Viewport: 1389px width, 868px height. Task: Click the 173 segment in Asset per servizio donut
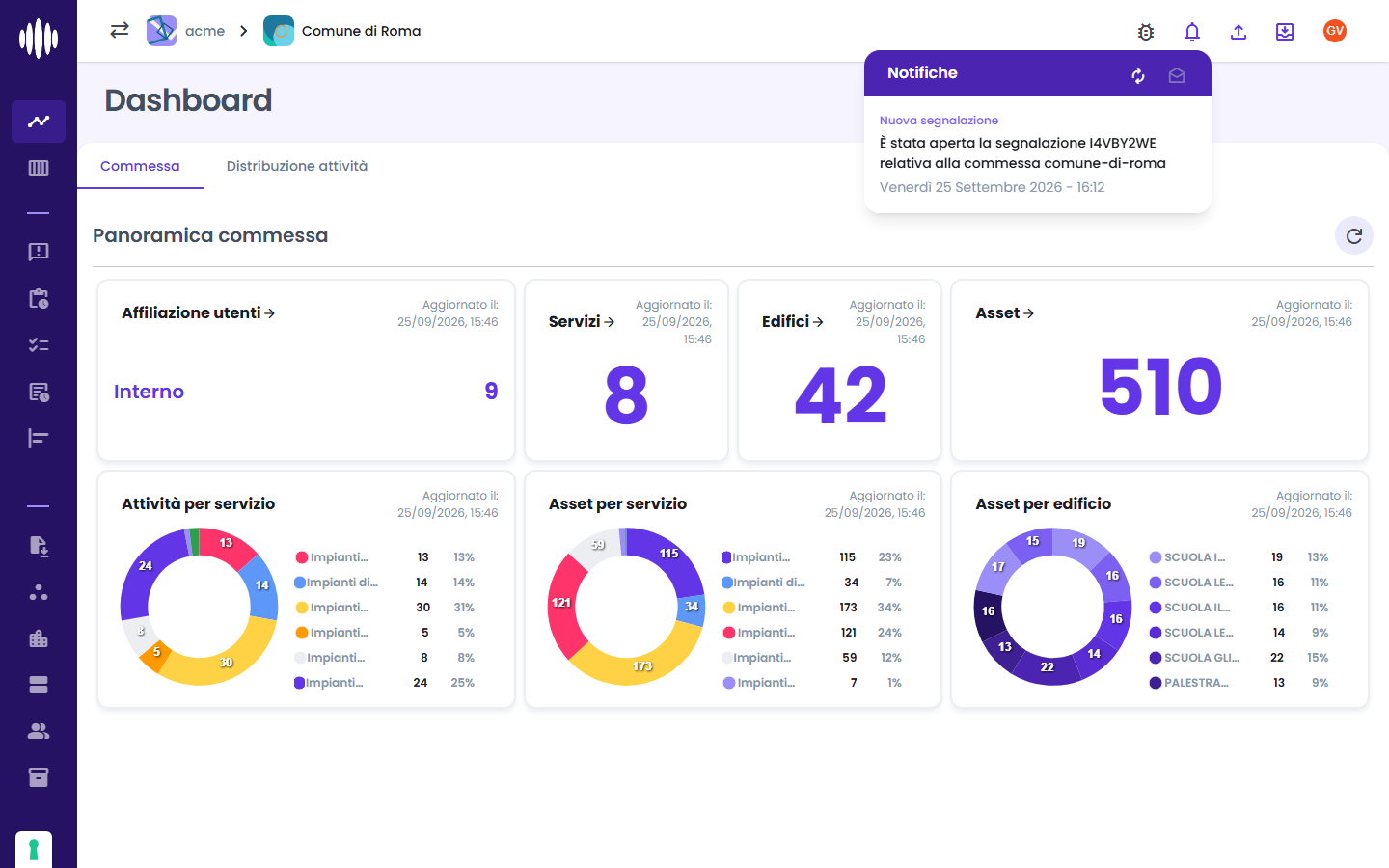point(642,665)
